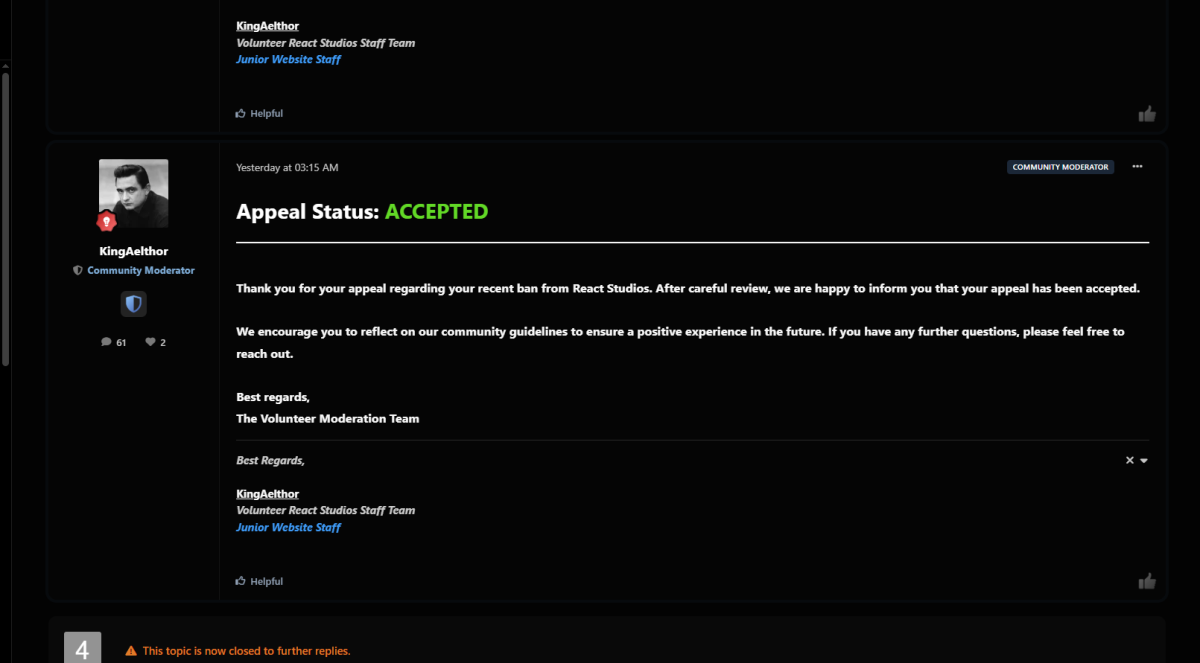Expand the signature options caret
Viewport: 1200px width, 663px height.
point(1144,461)
